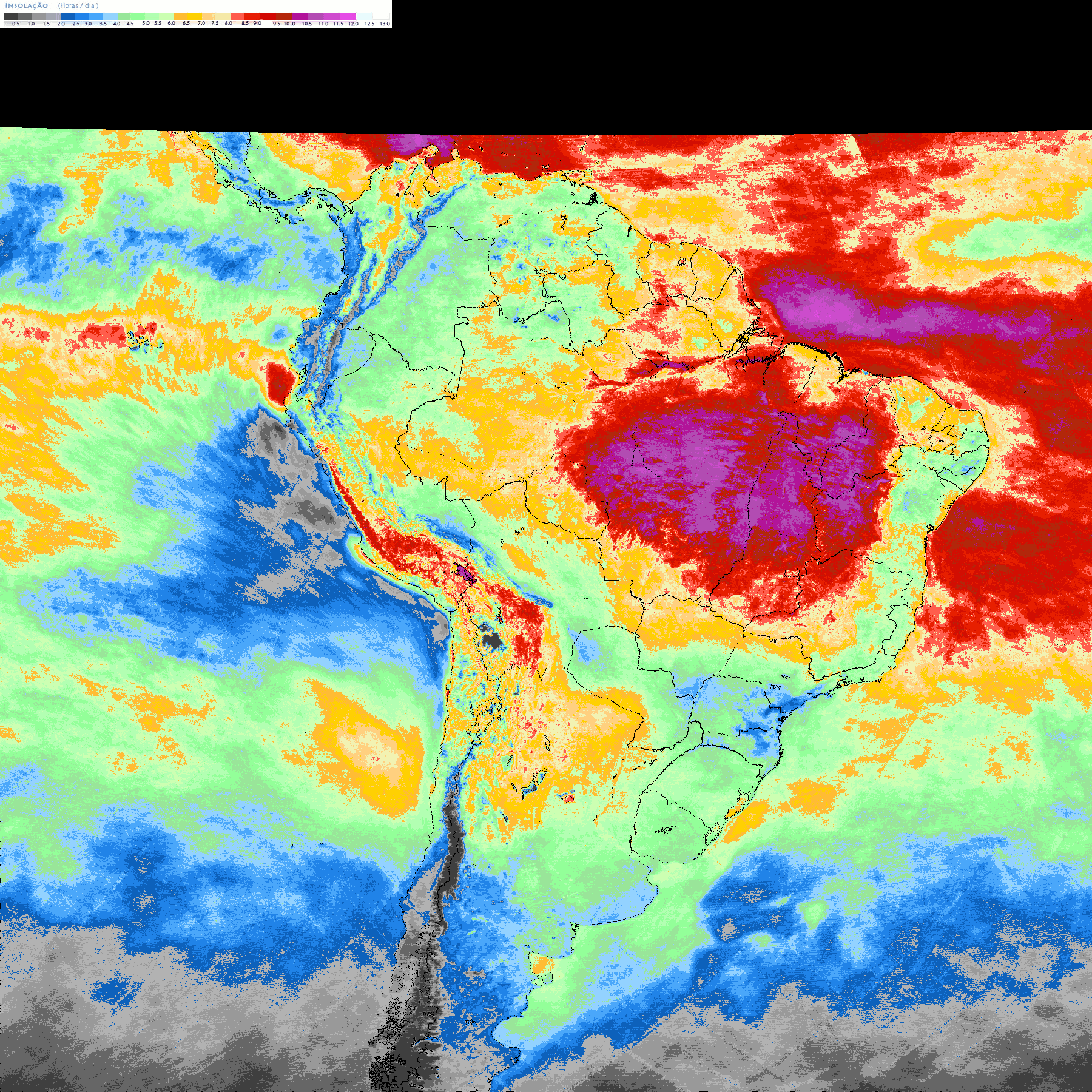Click the 11.0 legend value
This screenshot has width=1092, height=1092.
[323, 24]
